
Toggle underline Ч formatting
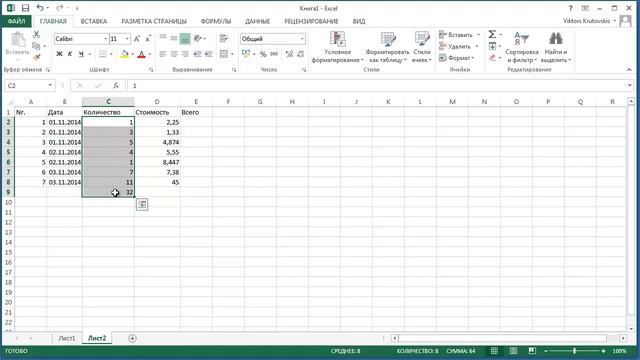[x=81, y=54]
